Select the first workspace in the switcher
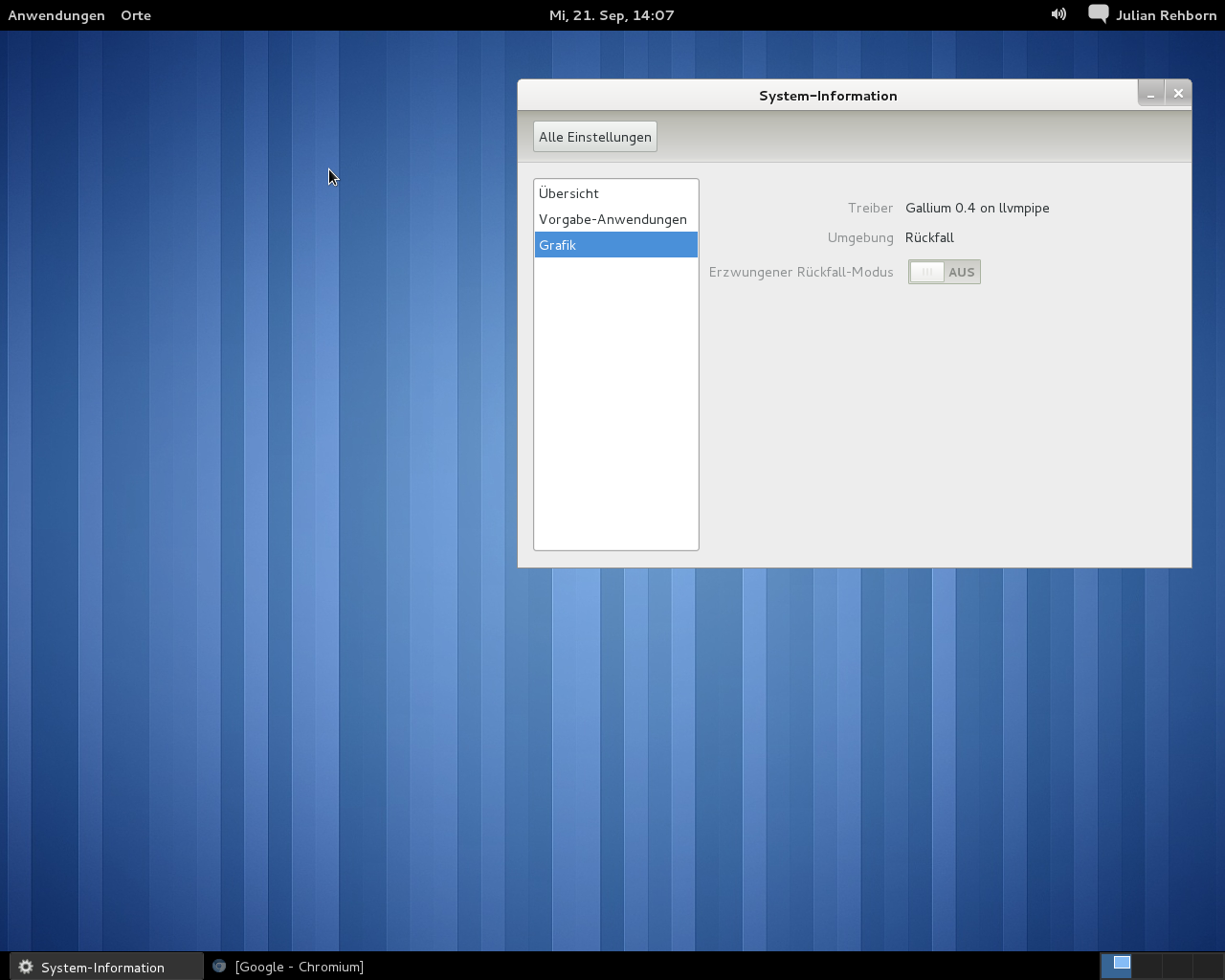 [x=1116, y=966]
